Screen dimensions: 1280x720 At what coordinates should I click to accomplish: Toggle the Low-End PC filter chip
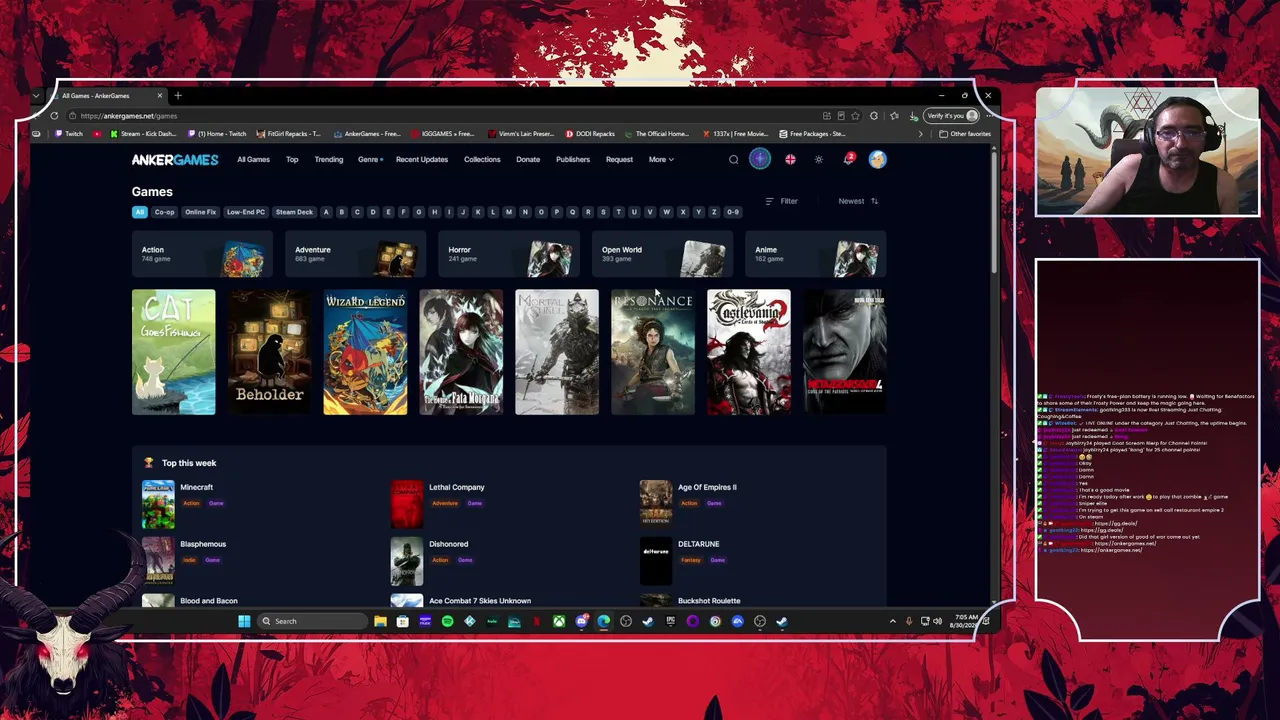pyautogui.click(x=246, y=212)
